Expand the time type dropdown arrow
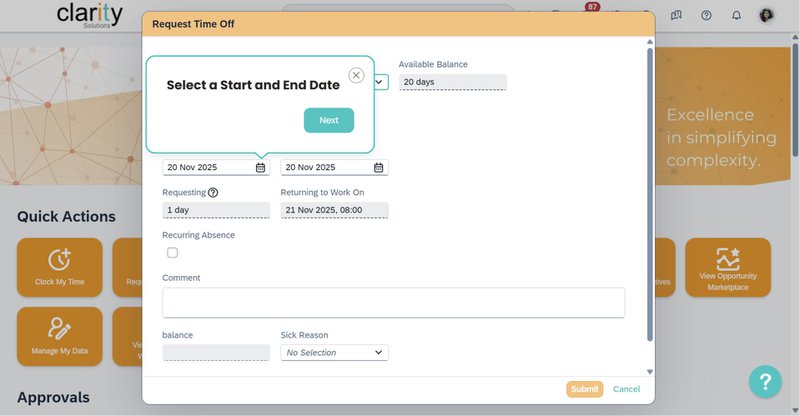 (x=380, y=82)
